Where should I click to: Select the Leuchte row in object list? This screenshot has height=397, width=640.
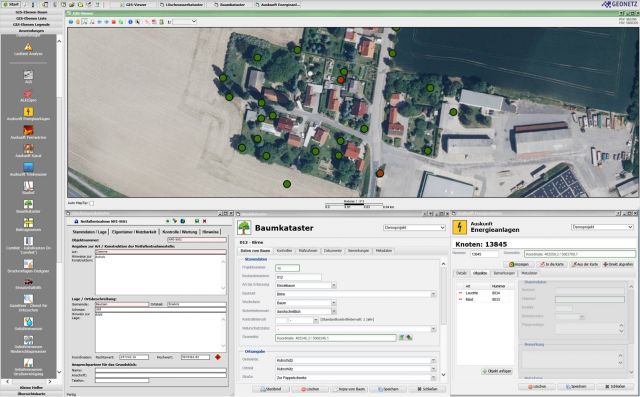[485, 293]
